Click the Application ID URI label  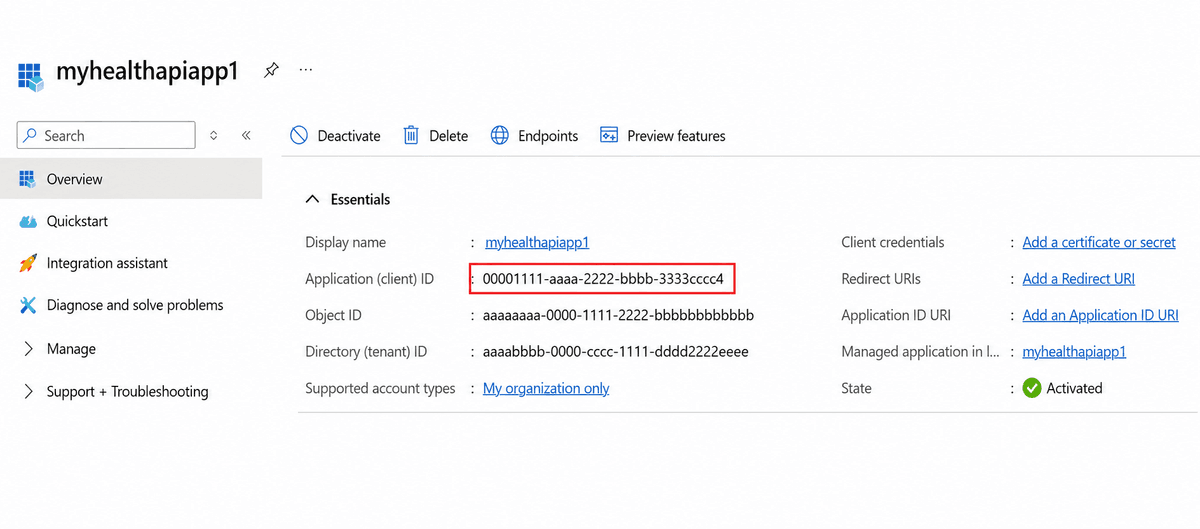(896, 315)
